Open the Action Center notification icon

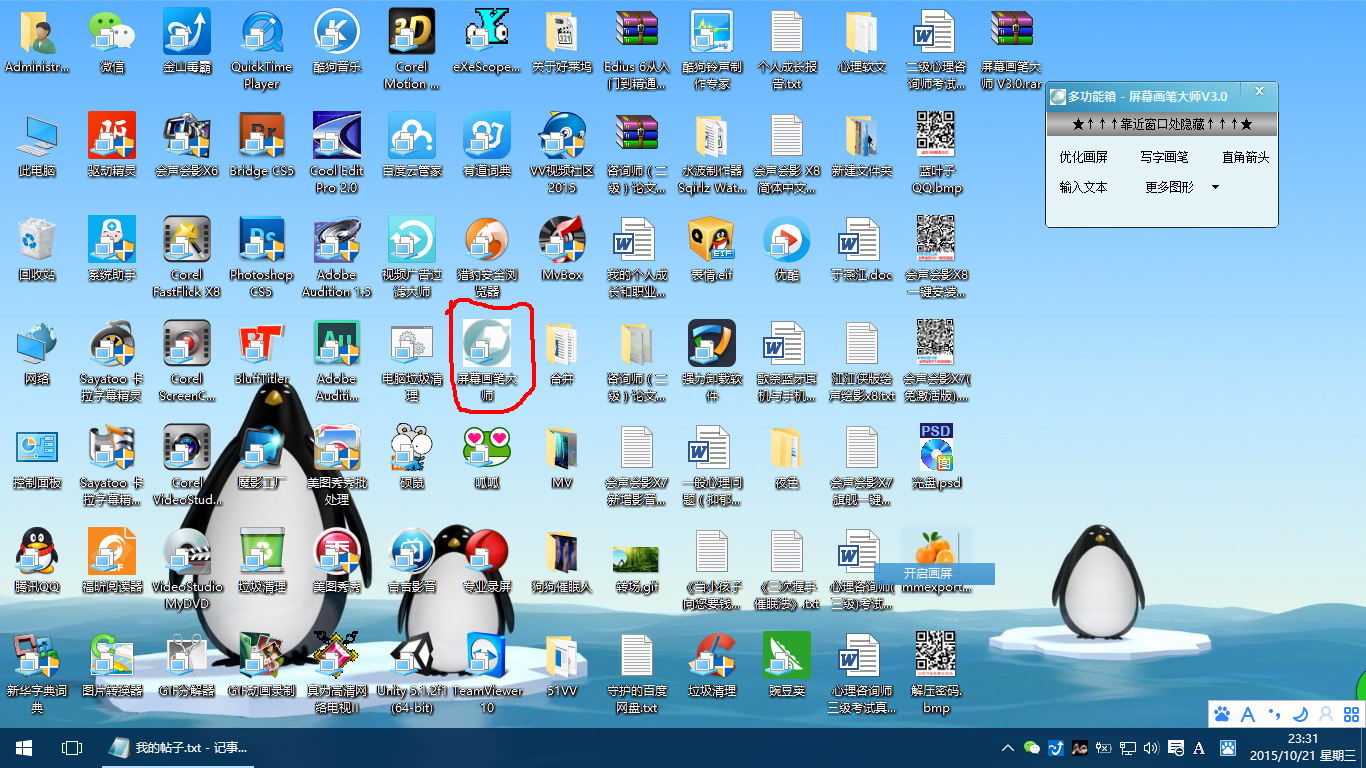(x=1175, y=748)
